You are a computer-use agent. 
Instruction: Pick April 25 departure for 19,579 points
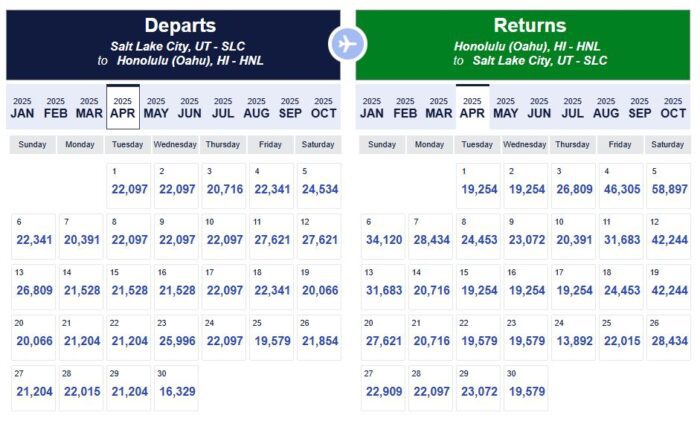click(271, 337)
